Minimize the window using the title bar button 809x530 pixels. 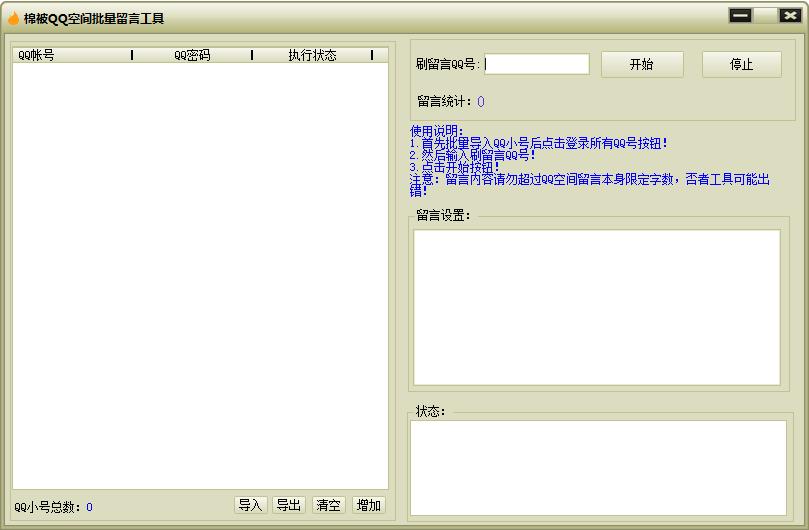pyautogui.click(x=741, y=16)
